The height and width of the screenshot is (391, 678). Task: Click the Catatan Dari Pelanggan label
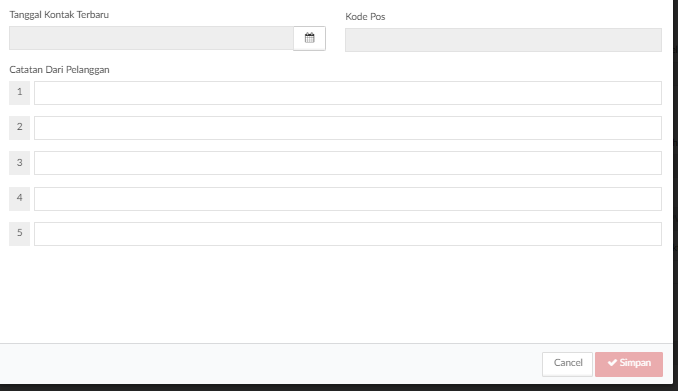point(59,70)
